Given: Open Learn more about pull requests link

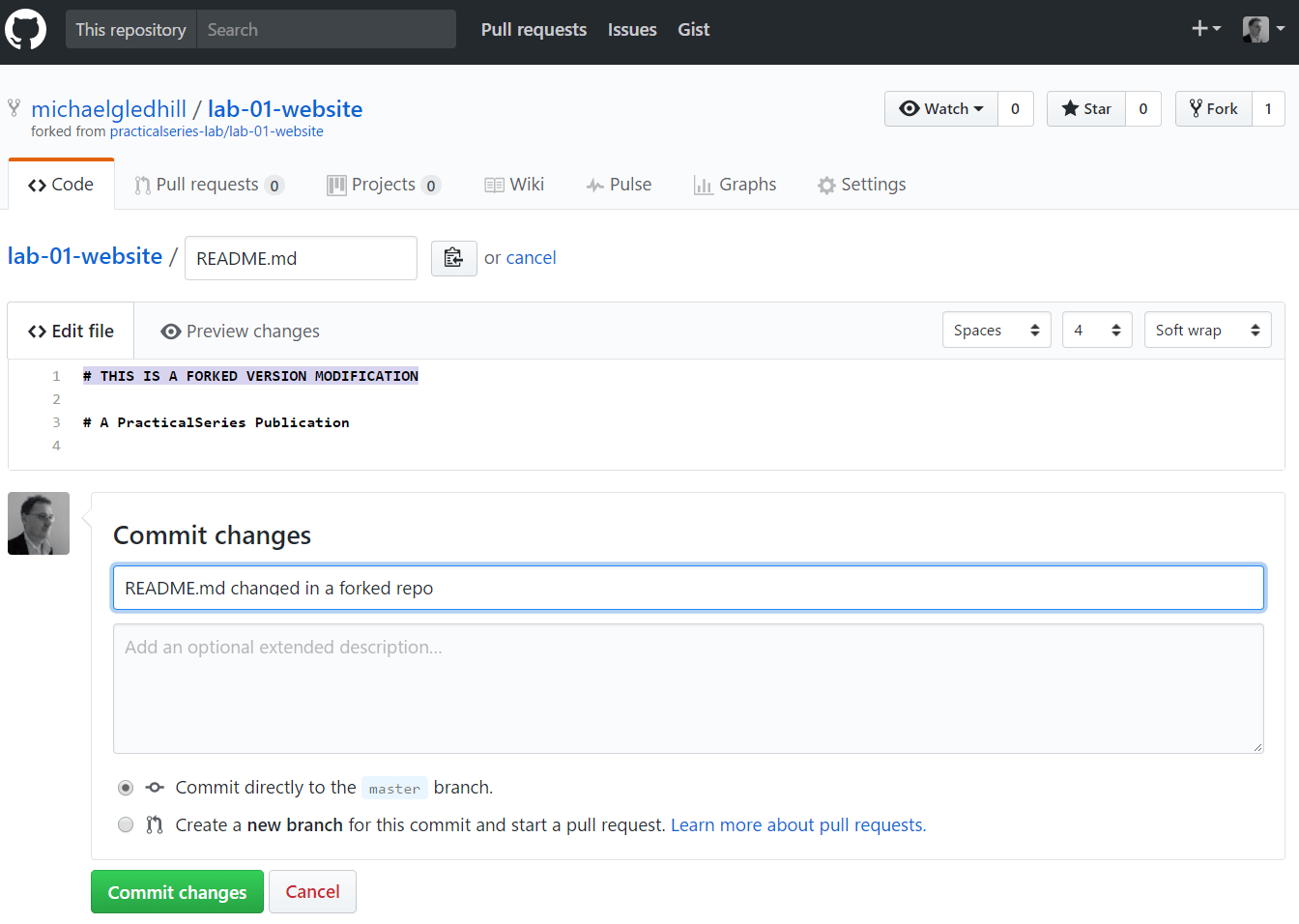Looking at the screenshot, I should pyautogui.click(x=798, y=825).
